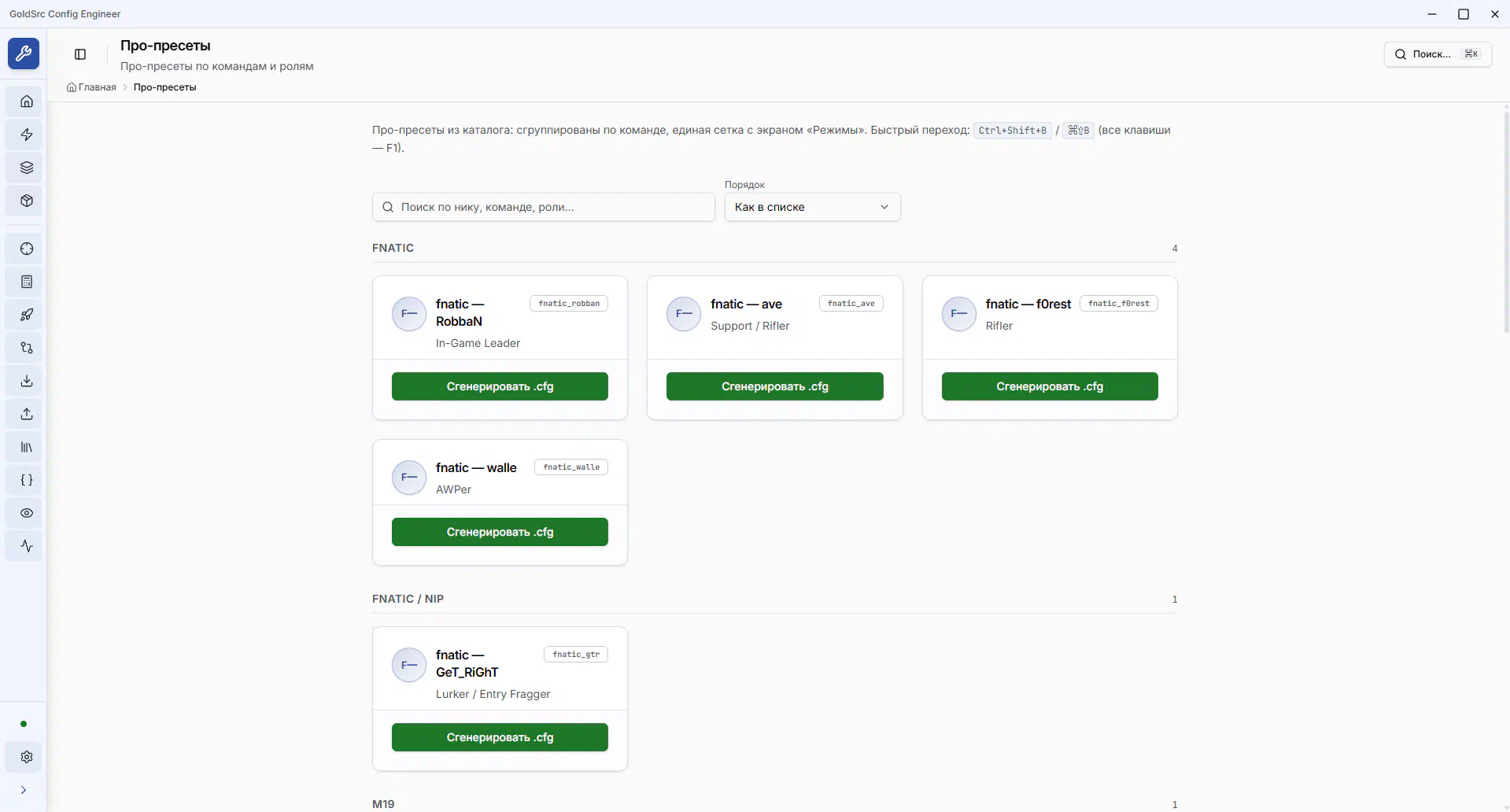Click the green status dot indicator
This screenshot has height=812, width=1510.
tap(24, 724)
